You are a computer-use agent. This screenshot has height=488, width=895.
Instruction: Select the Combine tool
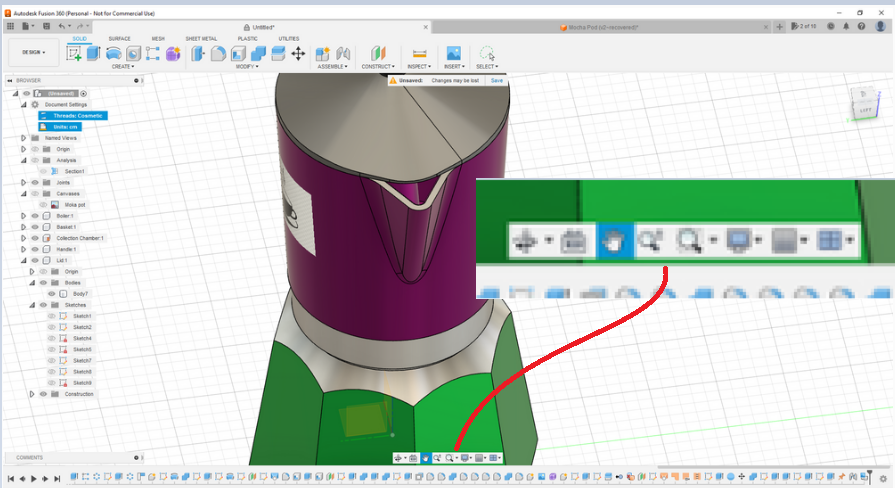(258, 54)
